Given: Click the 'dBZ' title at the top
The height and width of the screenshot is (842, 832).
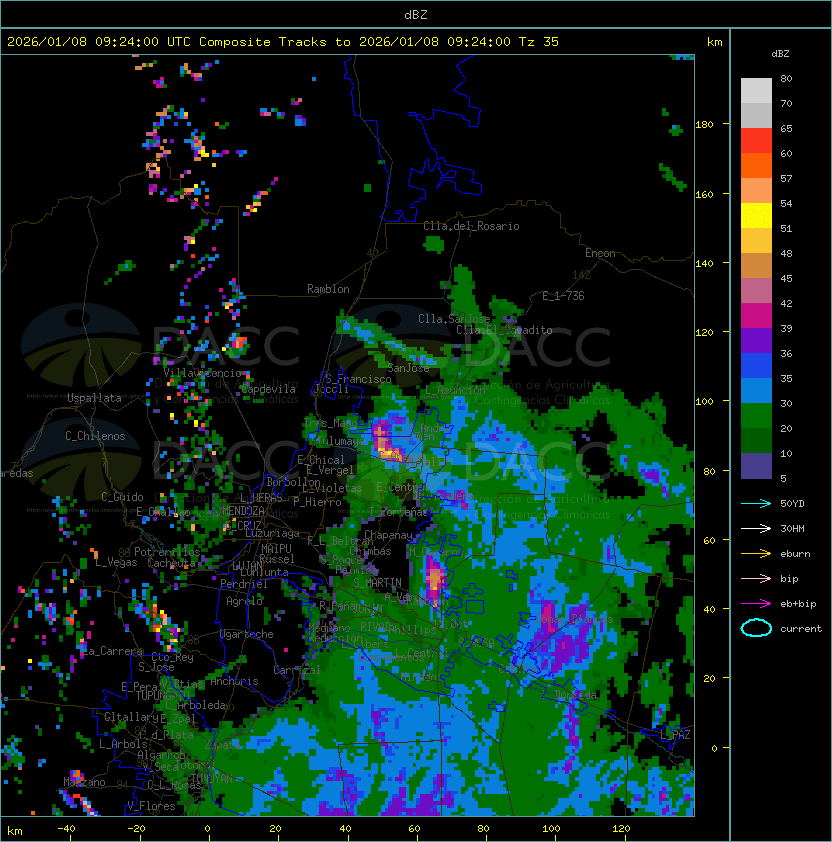Looking at the screenshot, I should [x=416, y=15].
